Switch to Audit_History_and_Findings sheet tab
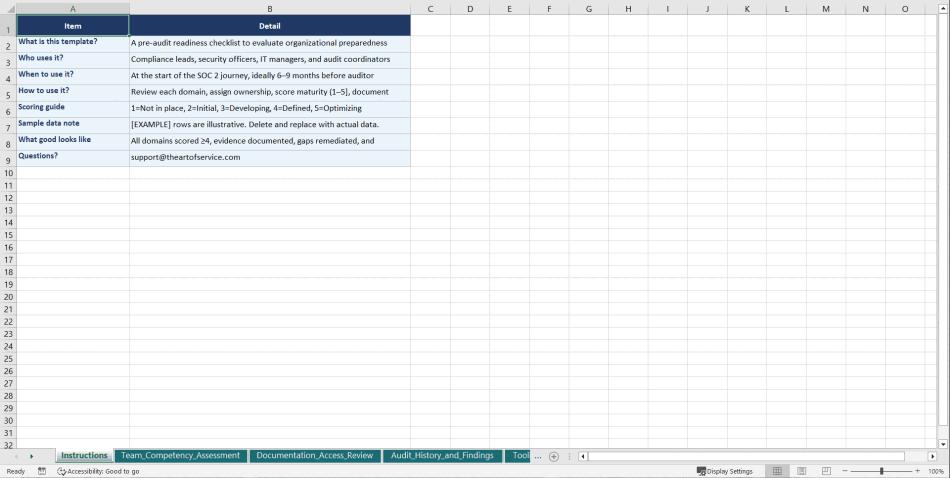 [x=442, y=456]
